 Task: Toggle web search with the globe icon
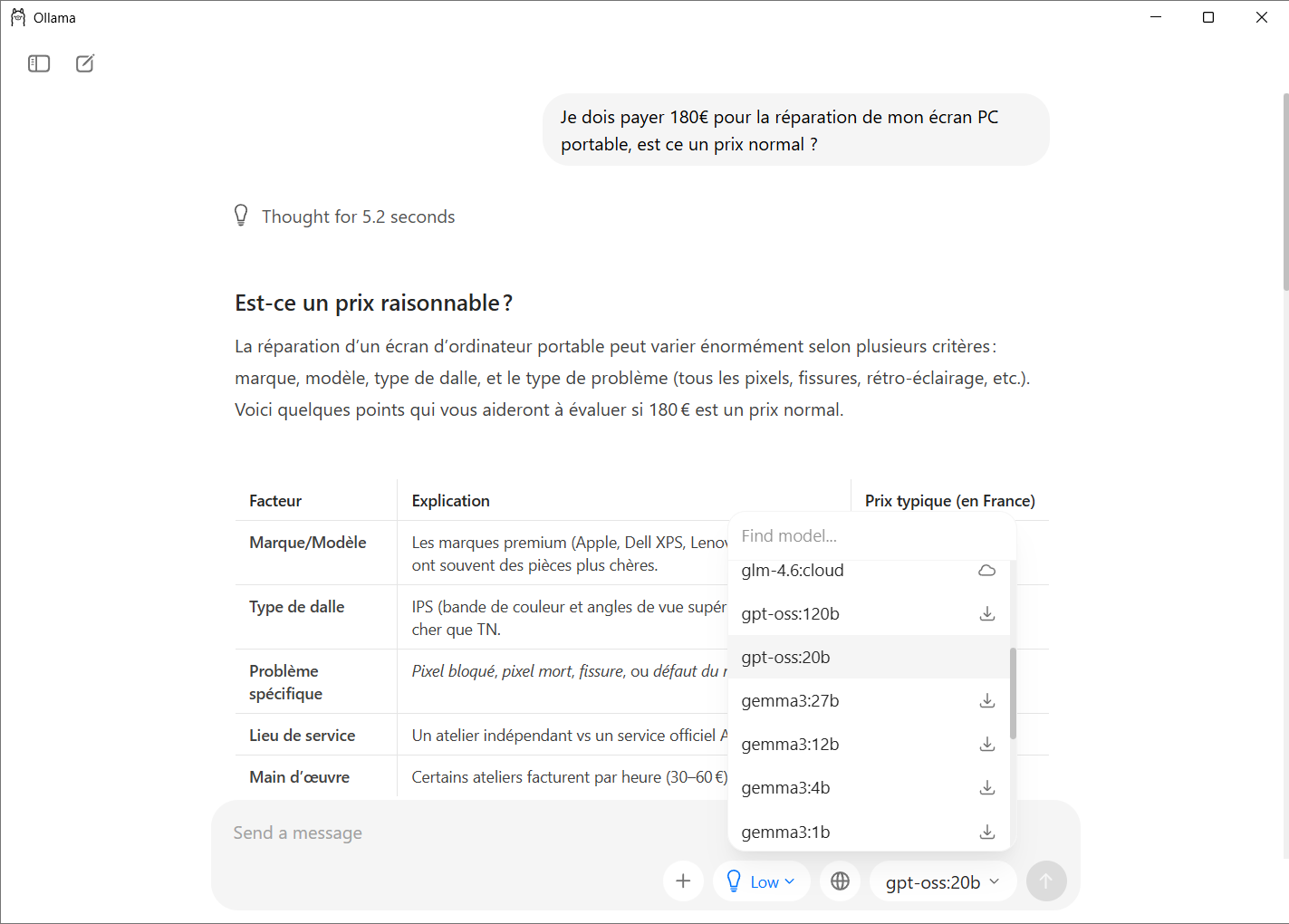pyautogui.click(x=839, y=881)
